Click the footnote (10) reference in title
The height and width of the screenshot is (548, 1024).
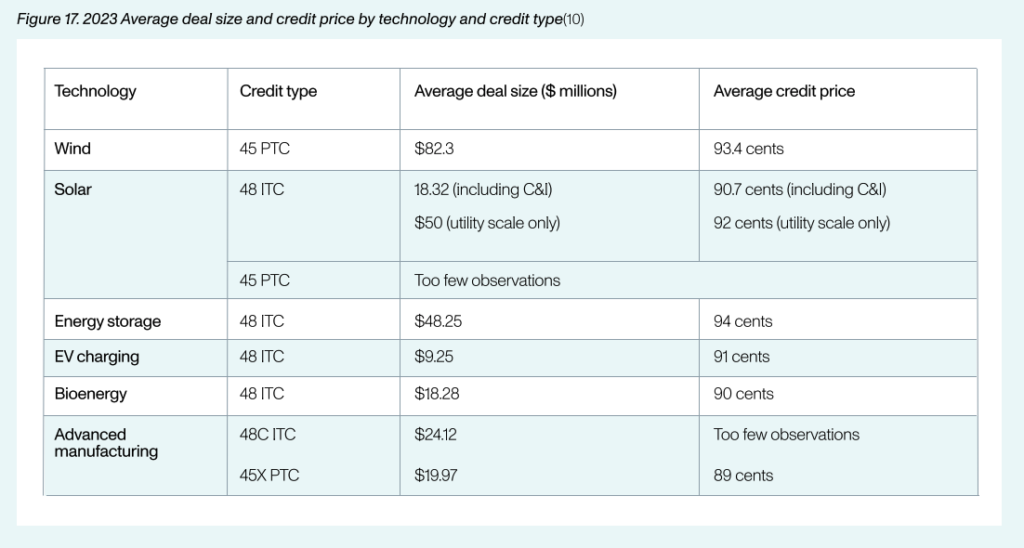point(573,20)
